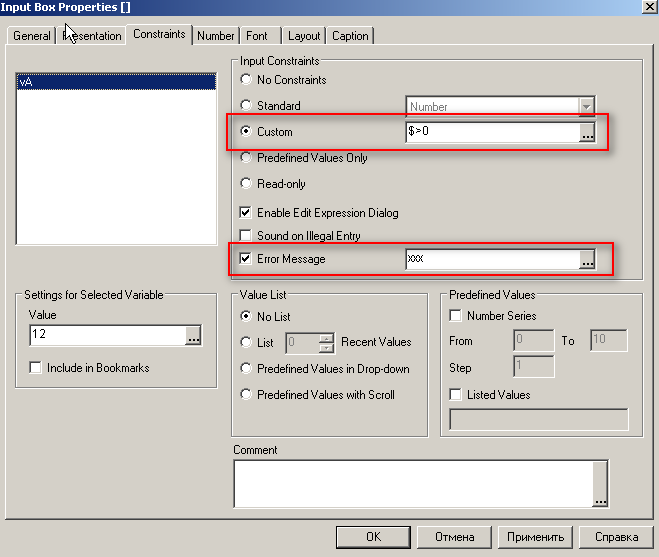Click the Listed Values text field

click(539, 419)
